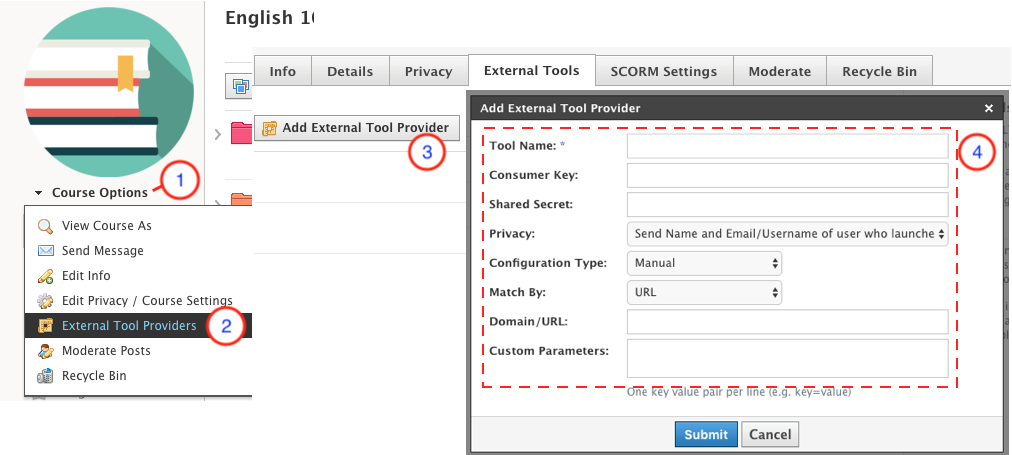Click the pink folder icon
Screen dimensions: 1012x455
click(241, 132)
